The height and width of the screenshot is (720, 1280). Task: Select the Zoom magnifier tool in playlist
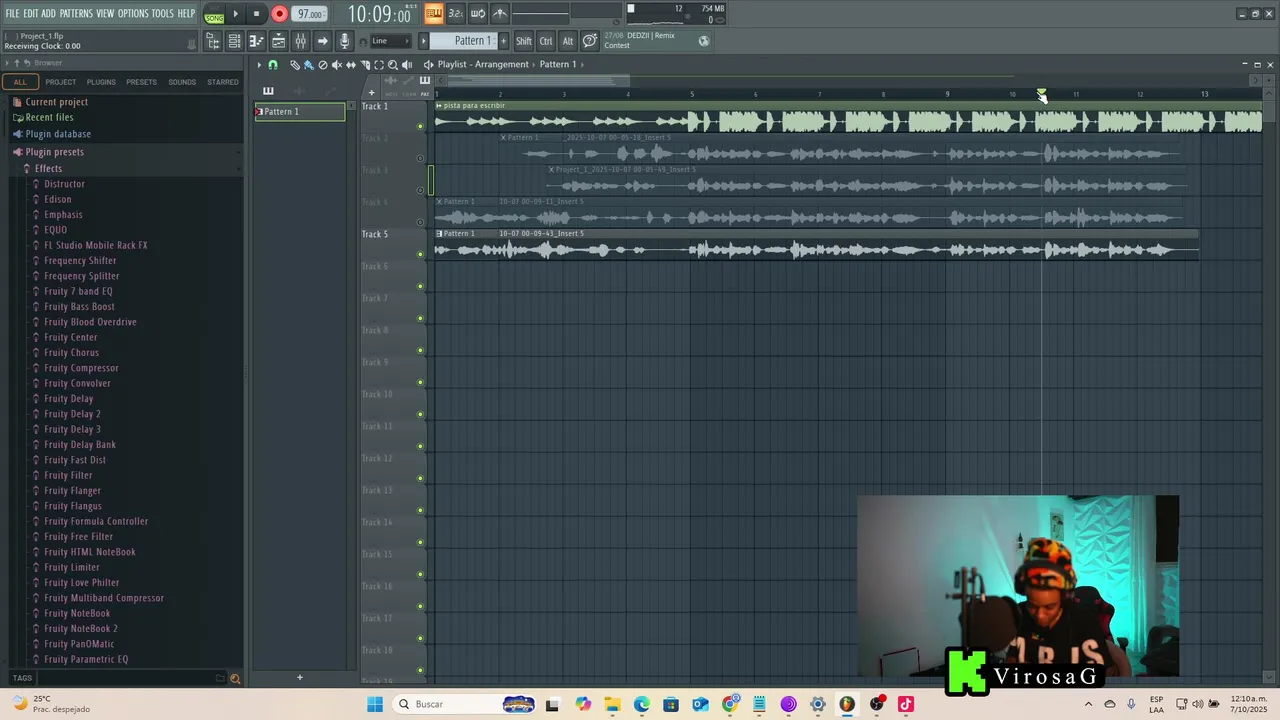pyautogui.click(x=393, y=64)
